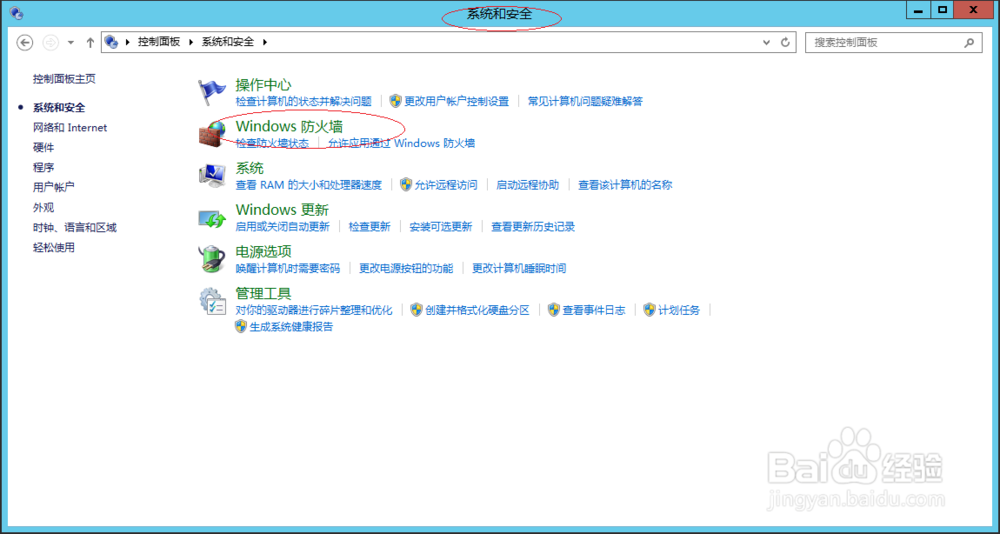Open 操作中心 heading
This screenshot has height=534, width=1000.
263,84
